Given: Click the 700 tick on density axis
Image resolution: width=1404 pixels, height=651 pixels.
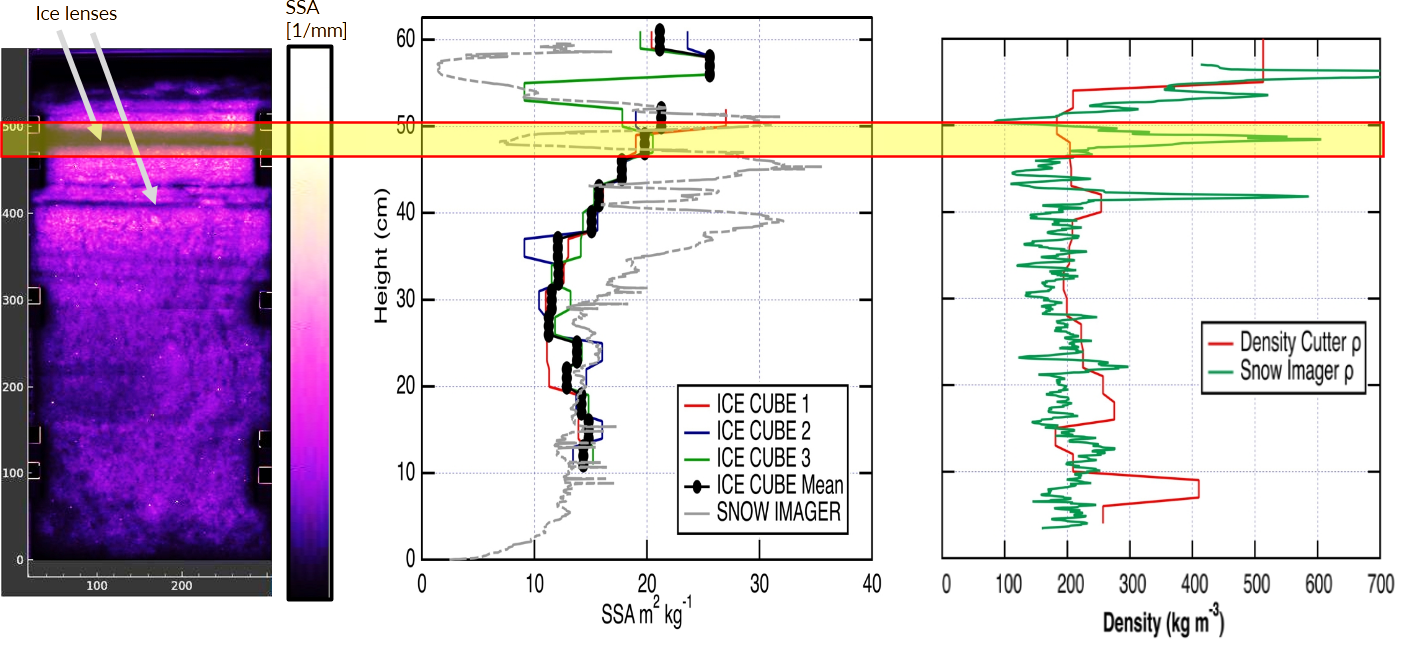Looking at the screenshot, I should 1380,587.
